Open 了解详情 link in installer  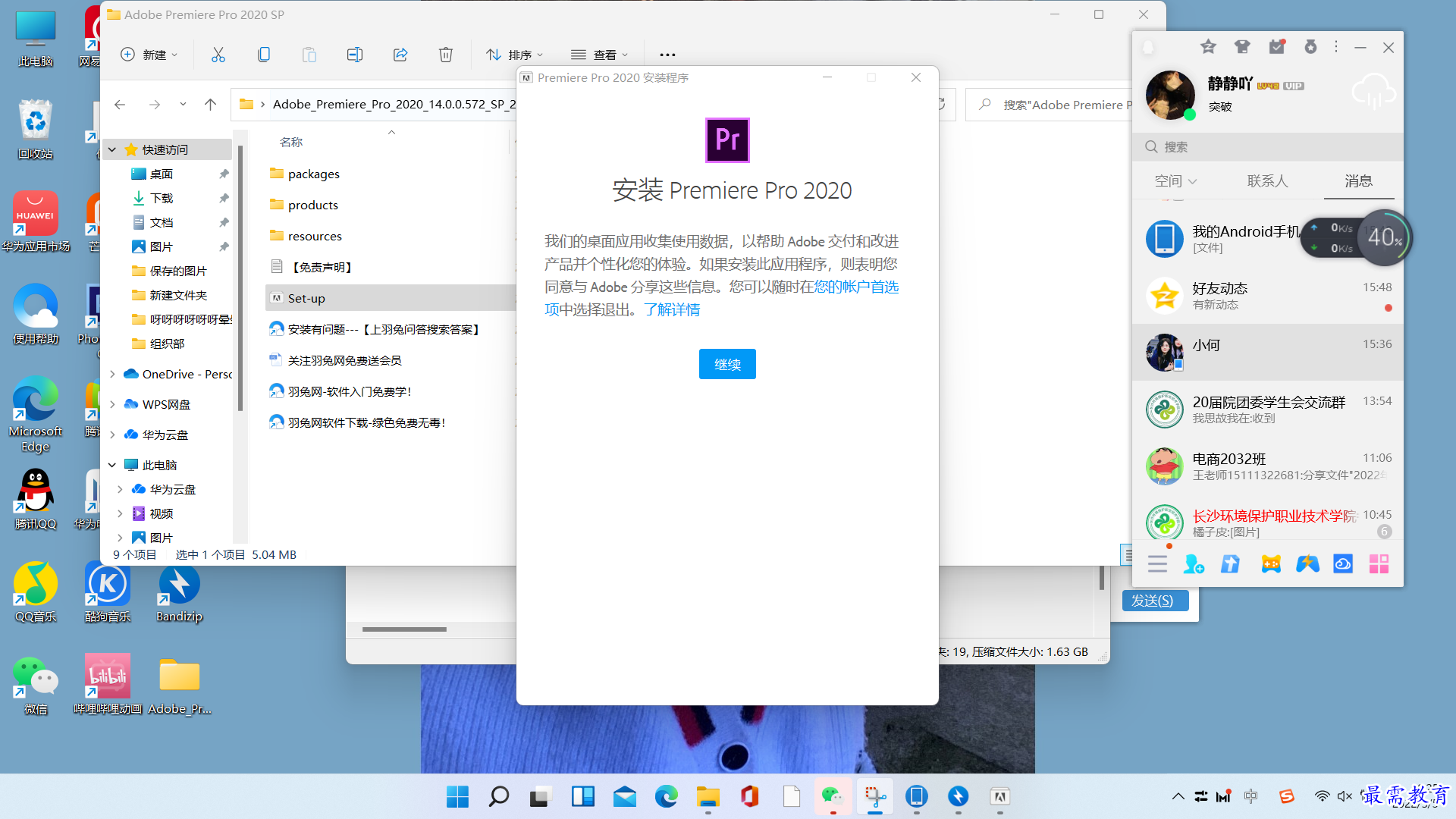(672, 309)
